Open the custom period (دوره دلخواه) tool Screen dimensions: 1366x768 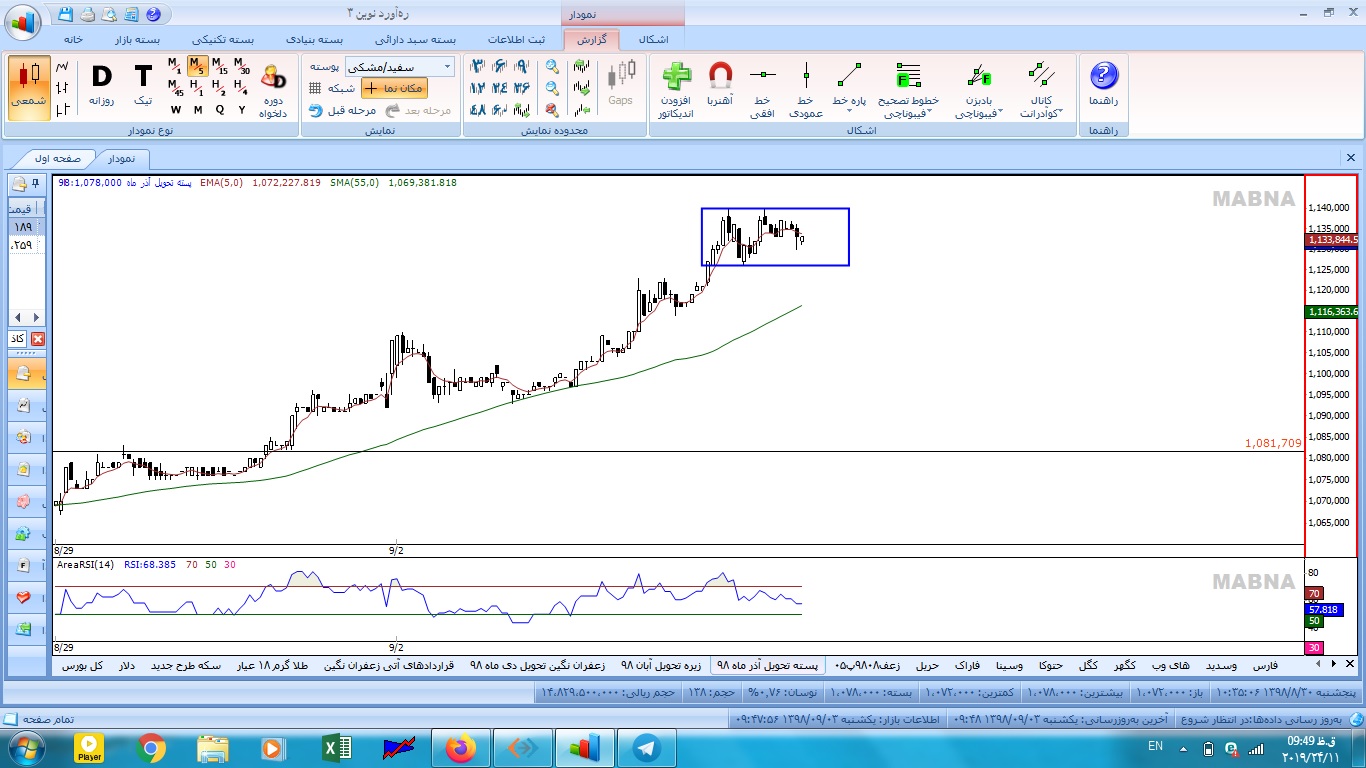[x=273, y=90]
